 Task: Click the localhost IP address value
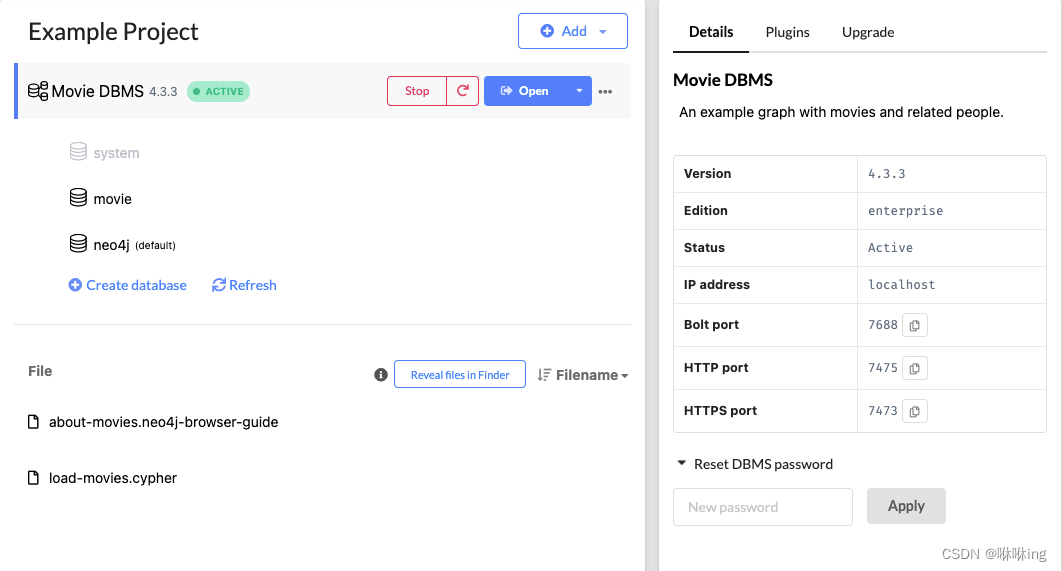pos(901,284)
